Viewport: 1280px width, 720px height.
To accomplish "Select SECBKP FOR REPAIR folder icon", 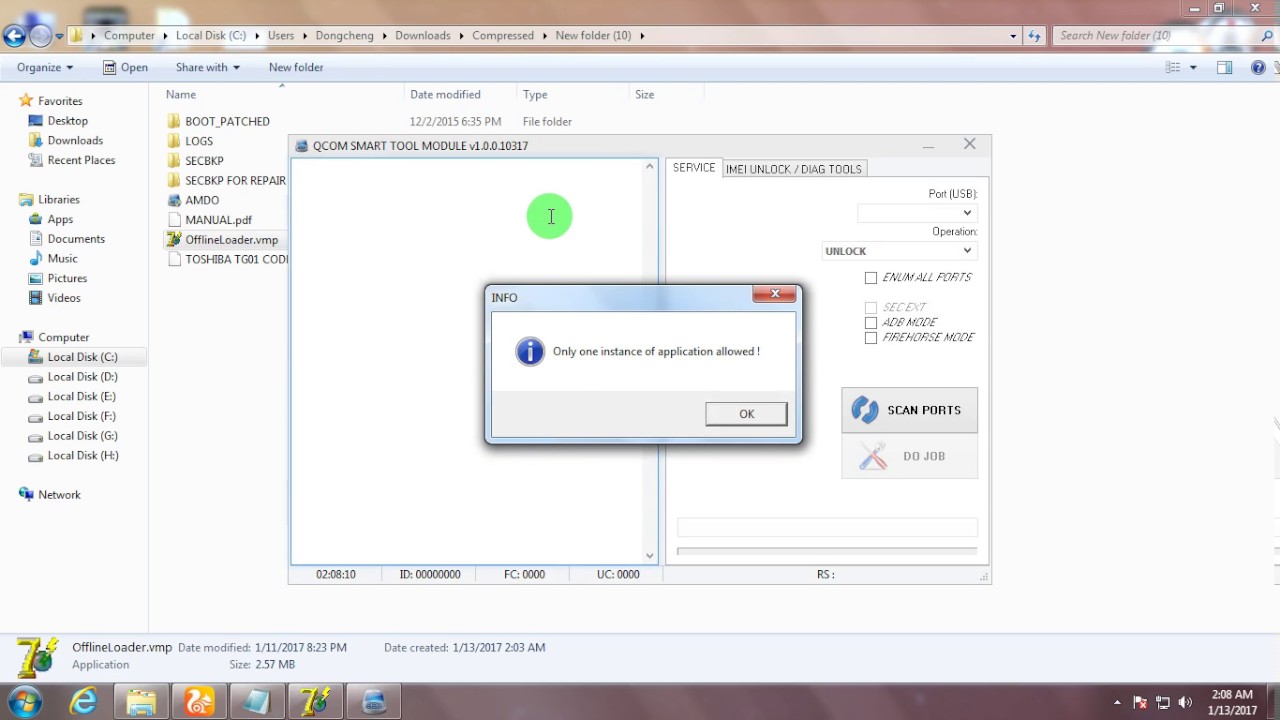I will coord(175,181).
